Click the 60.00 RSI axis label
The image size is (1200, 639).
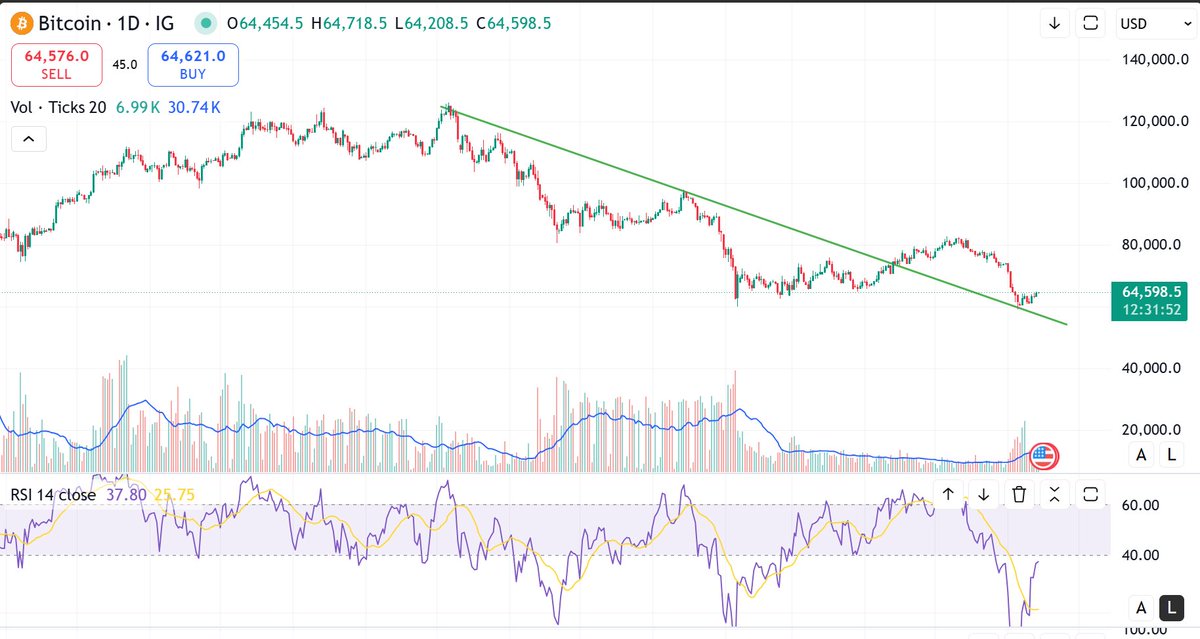(1140, 505)
